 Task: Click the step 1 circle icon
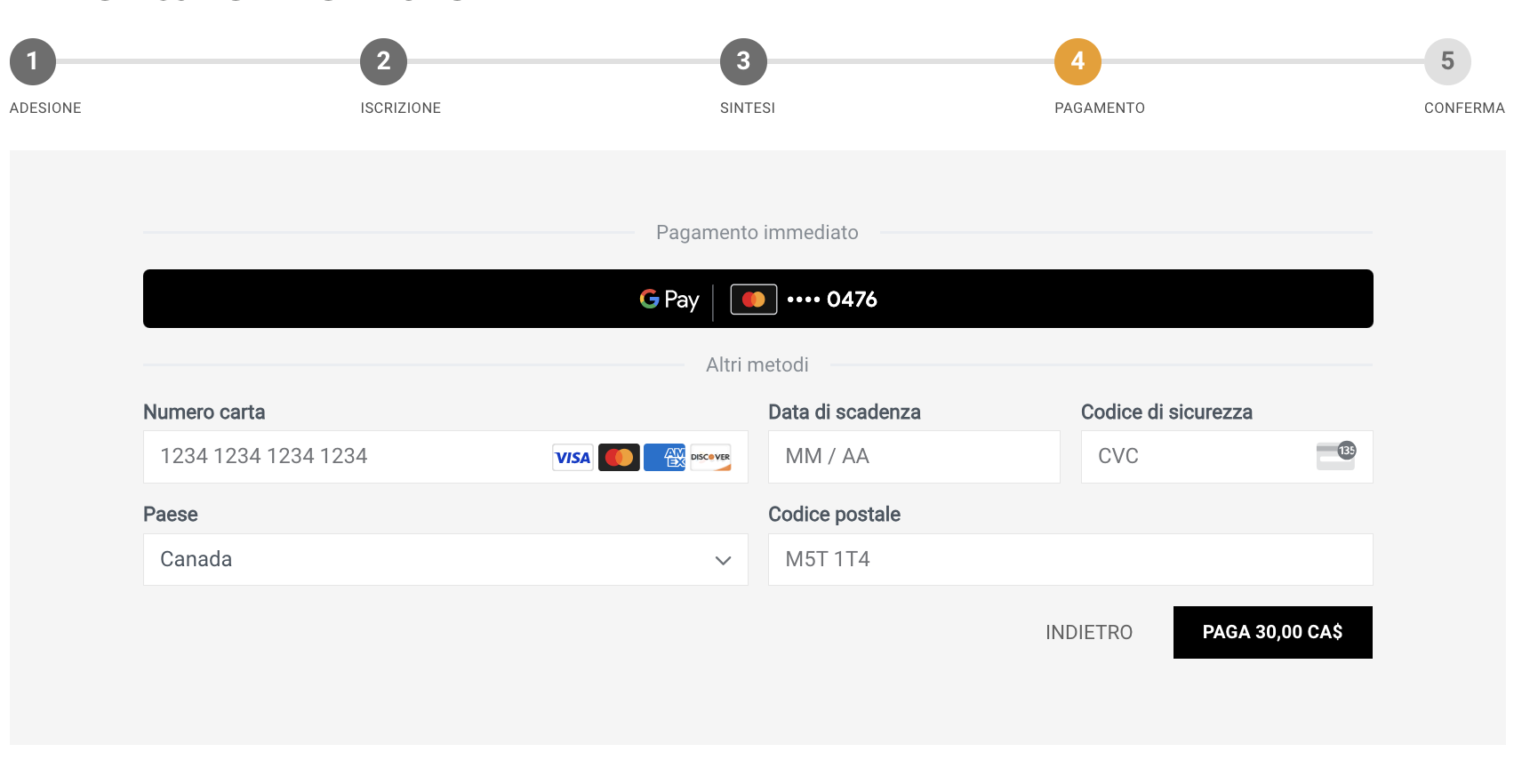tap(33, 62)
